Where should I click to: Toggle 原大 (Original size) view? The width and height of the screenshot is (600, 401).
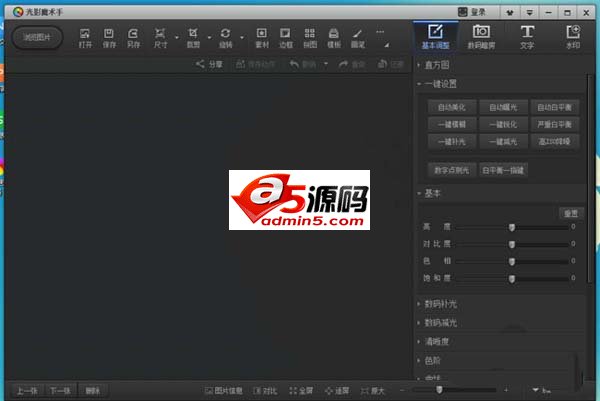[x=370, y=390]
